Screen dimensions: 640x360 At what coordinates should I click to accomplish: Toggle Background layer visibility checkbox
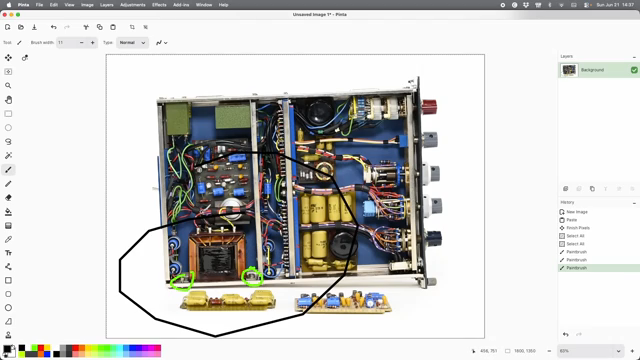634,70
